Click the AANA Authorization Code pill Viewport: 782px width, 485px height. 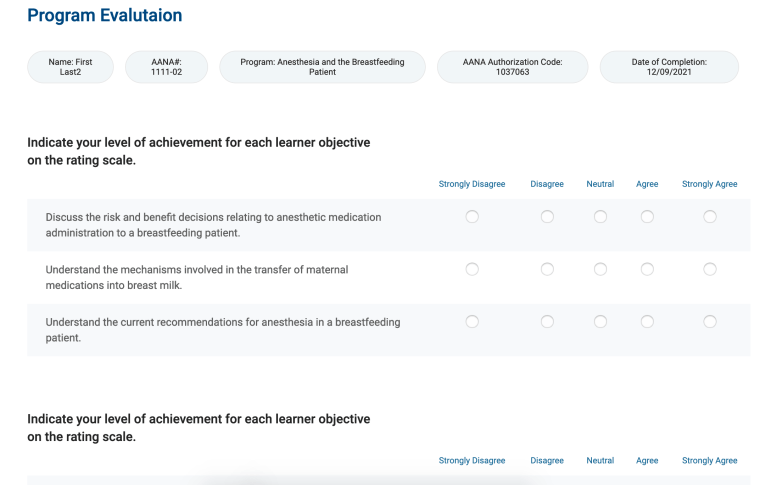click(512, 67)
